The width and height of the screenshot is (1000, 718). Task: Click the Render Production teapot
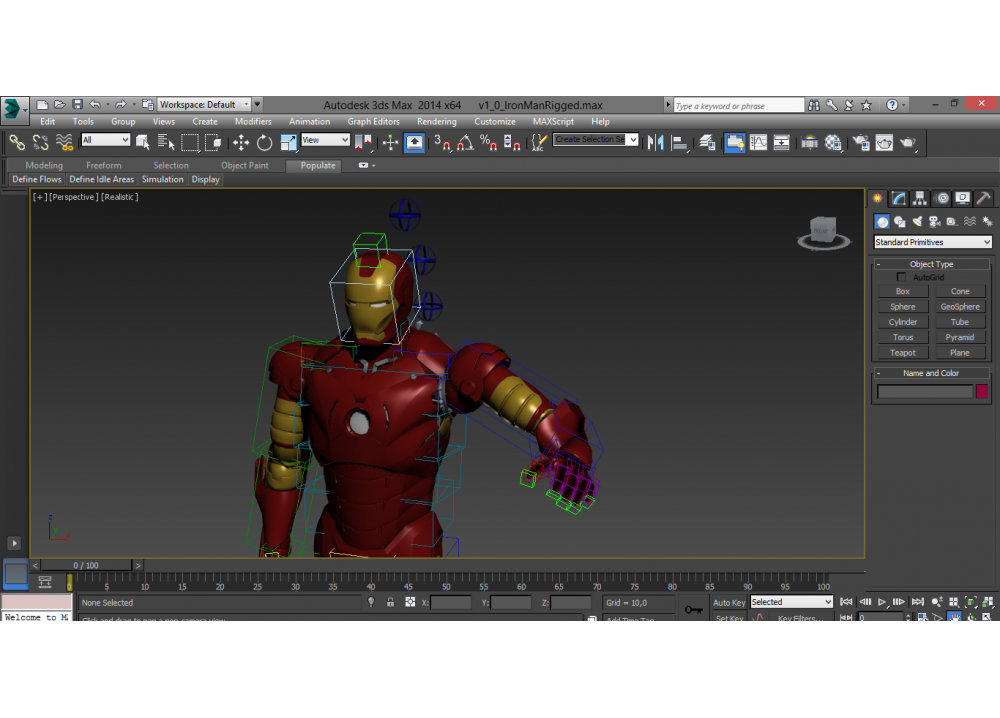point(908,142)
